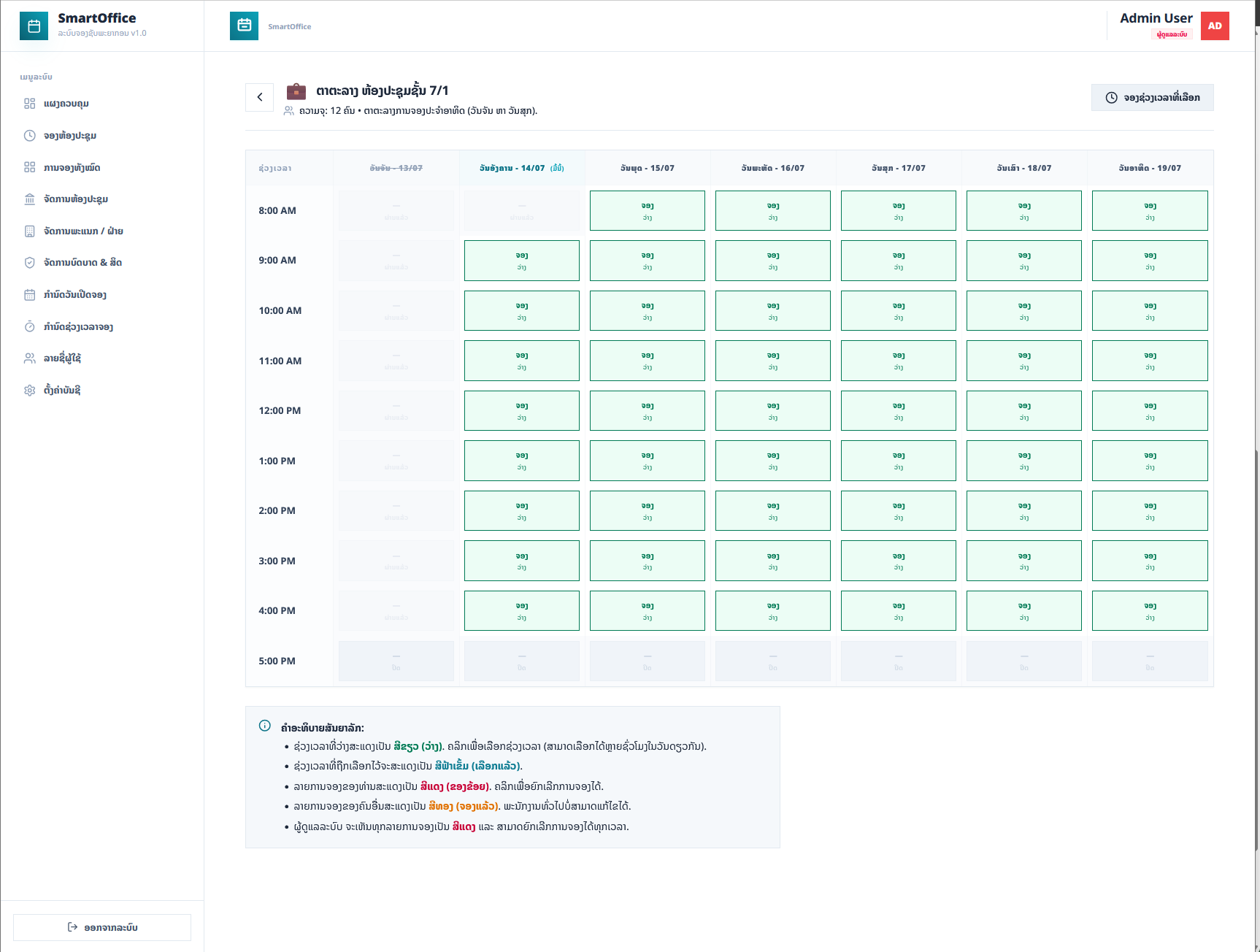Image resolution: width=1260 pixels, height=952 pixels.
Task: Select the 4:00 PM slot on 19/07
Action: tap(1150, 610)
